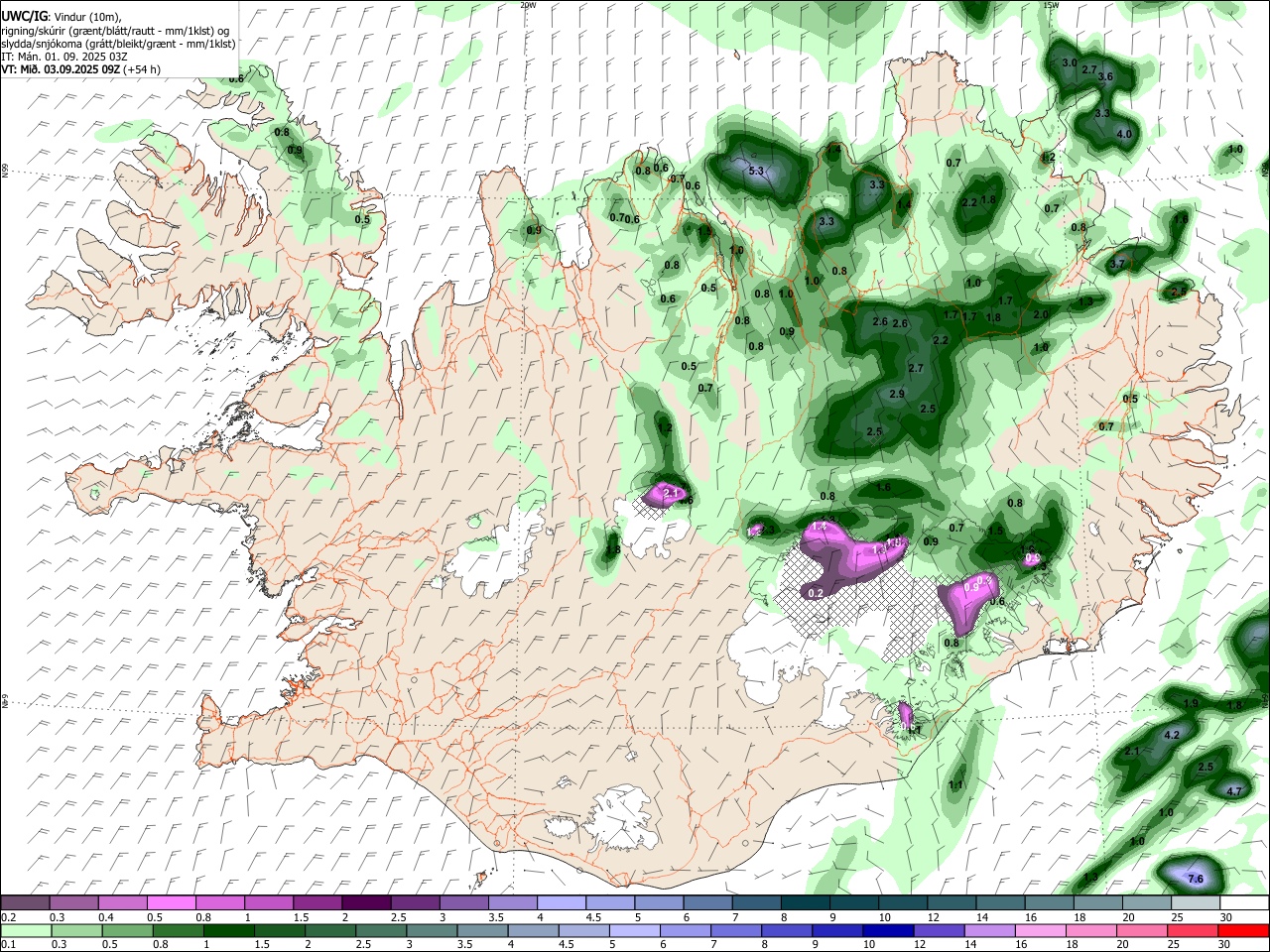Click the Vindur (10m) label

pos(86,17)
